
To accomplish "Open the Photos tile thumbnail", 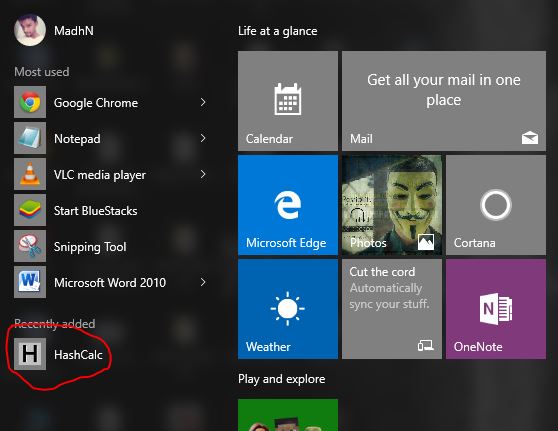I will click(392, 205).
